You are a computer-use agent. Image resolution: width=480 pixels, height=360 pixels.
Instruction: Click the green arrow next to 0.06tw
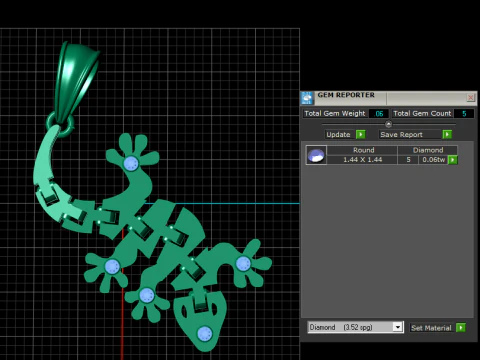(x=452, y=160)
